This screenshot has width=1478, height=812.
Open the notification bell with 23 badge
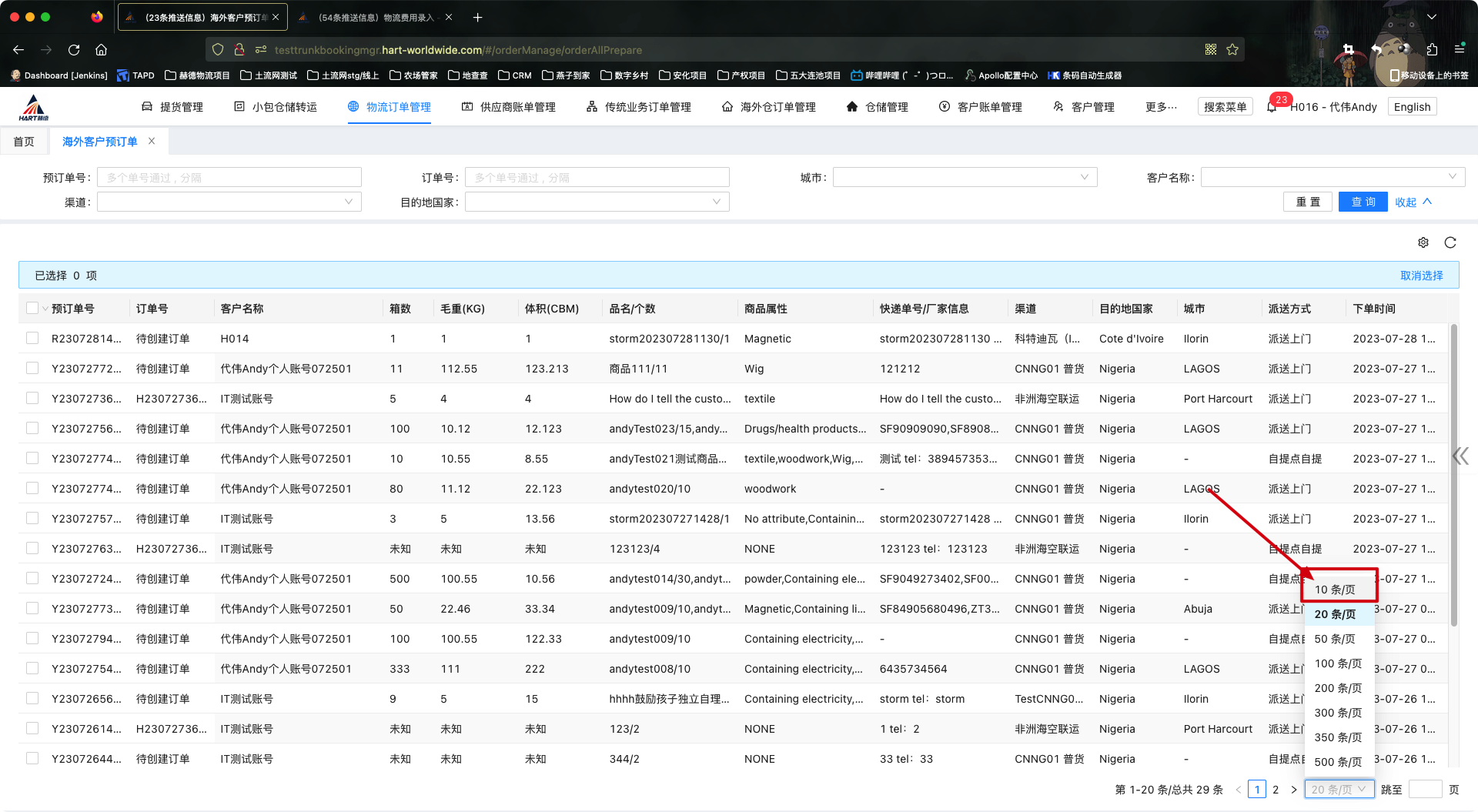coord(1272,107)
